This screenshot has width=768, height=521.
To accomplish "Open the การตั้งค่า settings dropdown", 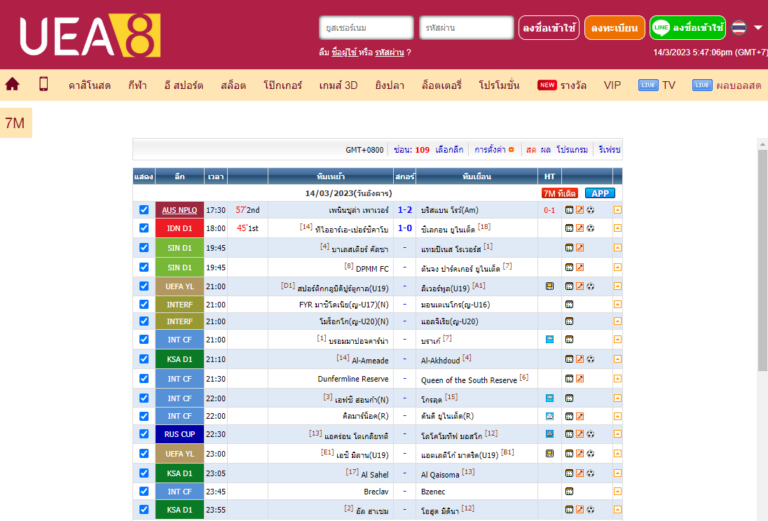I will (x=494, y=149).
